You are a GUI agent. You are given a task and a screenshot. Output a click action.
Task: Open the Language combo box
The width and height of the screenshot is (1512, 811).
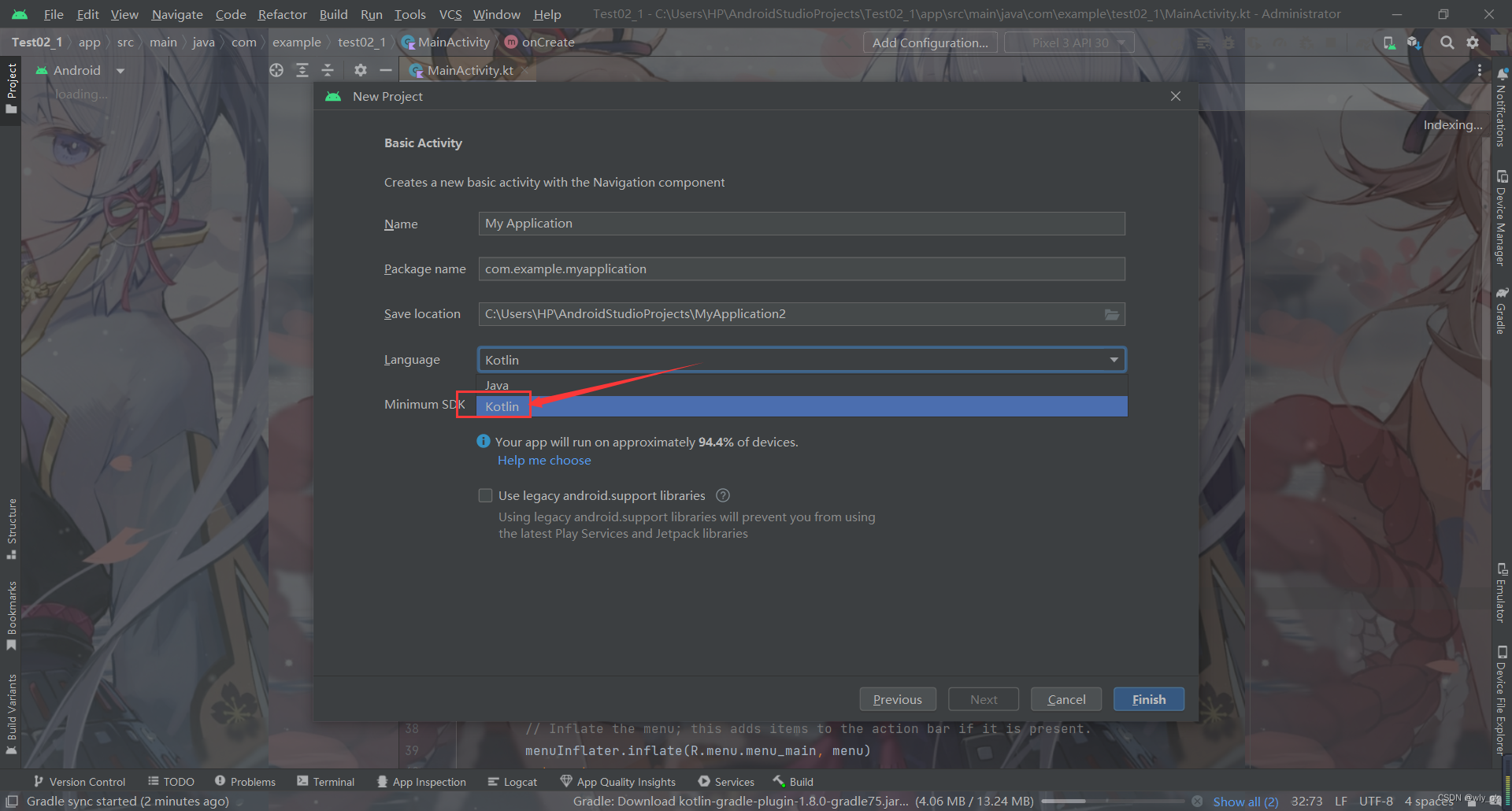point(802,360)
